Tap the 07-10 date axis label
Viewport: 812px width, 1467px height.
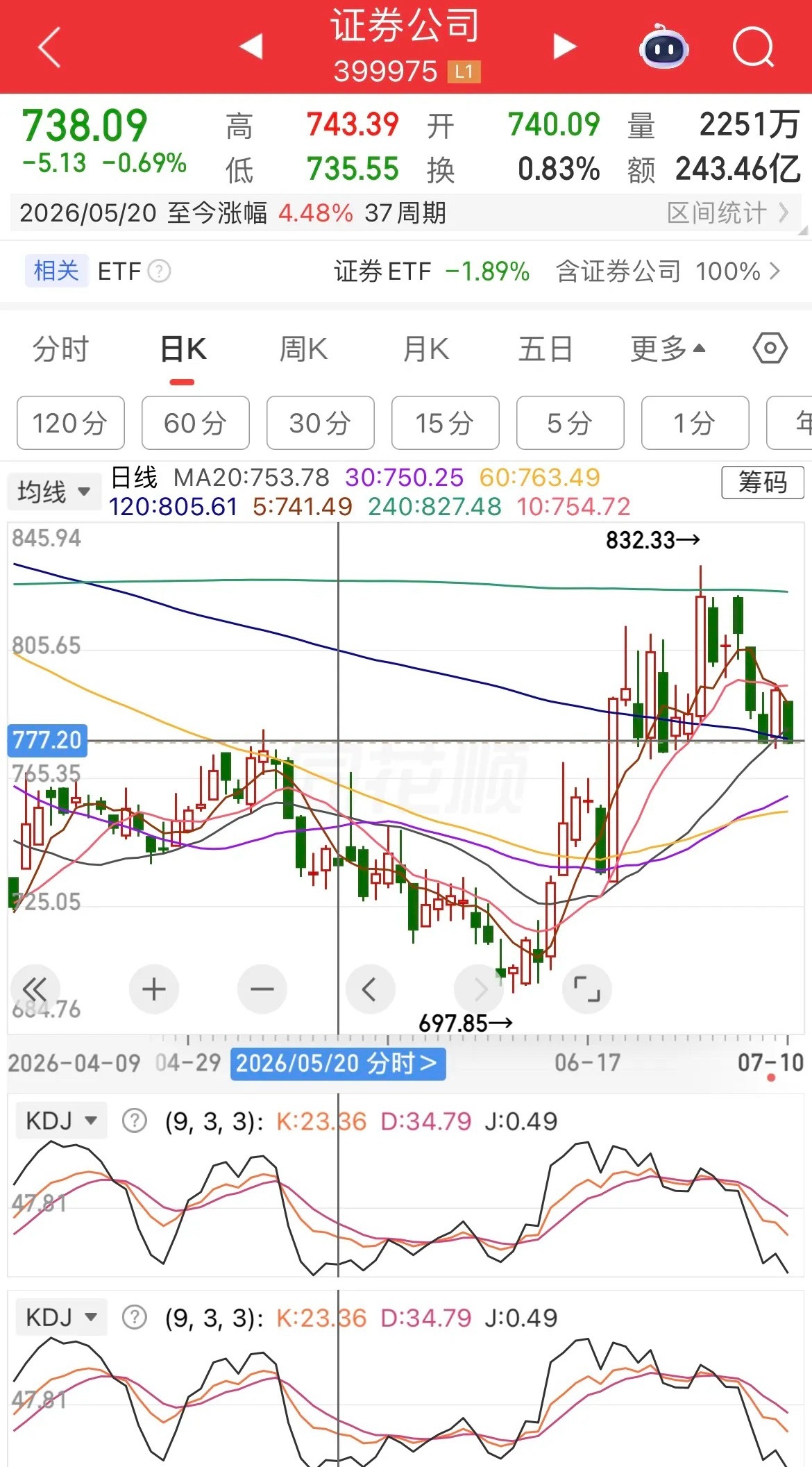[770, 1062]
